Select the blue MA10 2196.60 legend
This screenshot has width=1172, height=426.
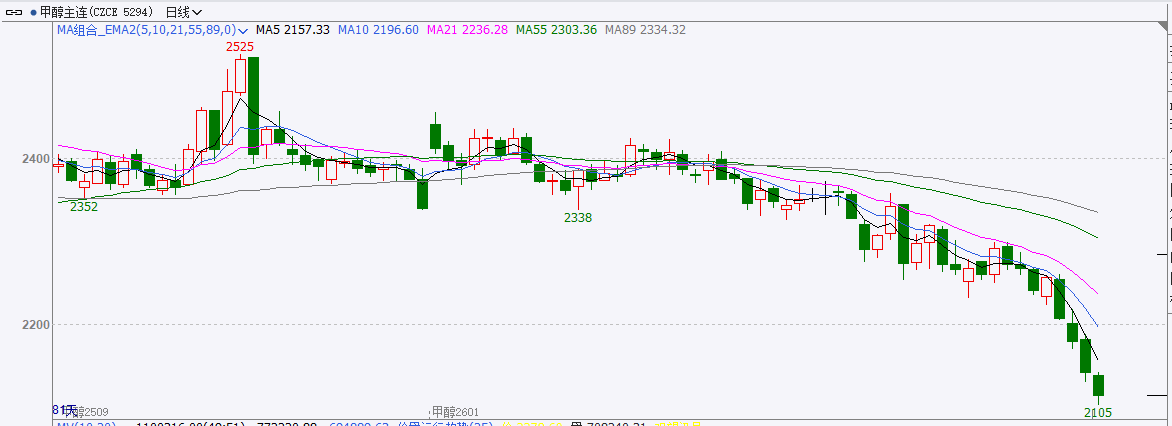[378, 30]
